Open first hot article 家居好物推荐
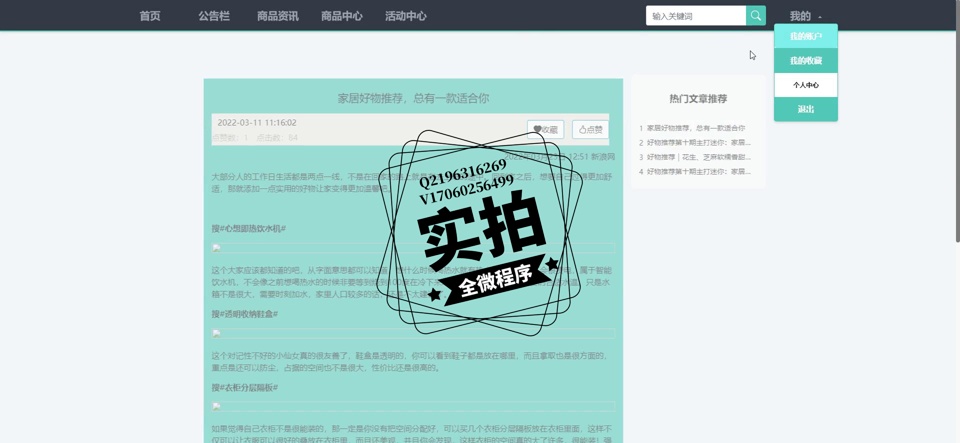960x443 pixels. coord(696,128)
